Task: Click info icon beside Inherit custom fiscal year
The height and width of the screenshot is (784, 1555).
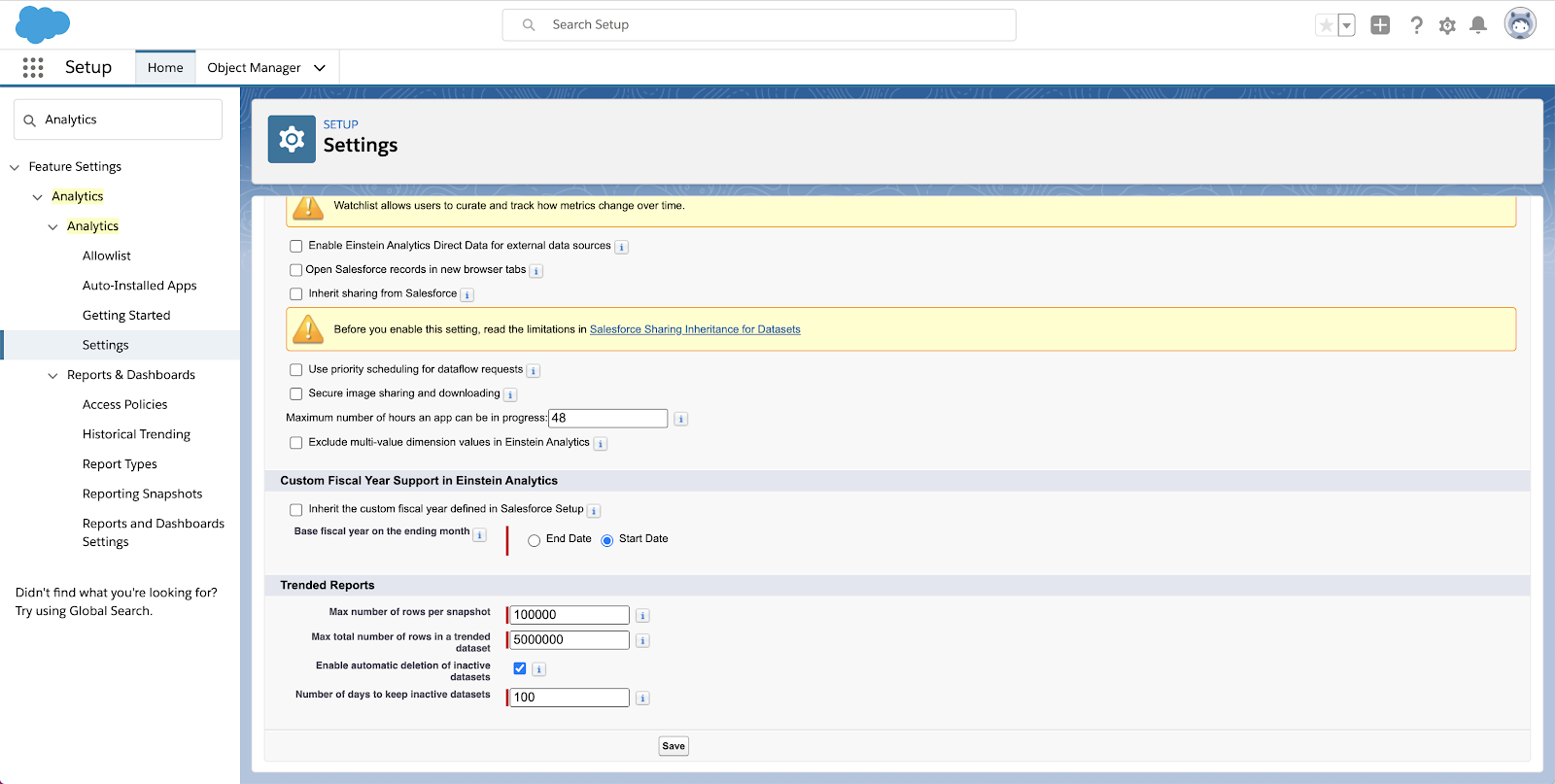Action: click(x=594, y=510)
